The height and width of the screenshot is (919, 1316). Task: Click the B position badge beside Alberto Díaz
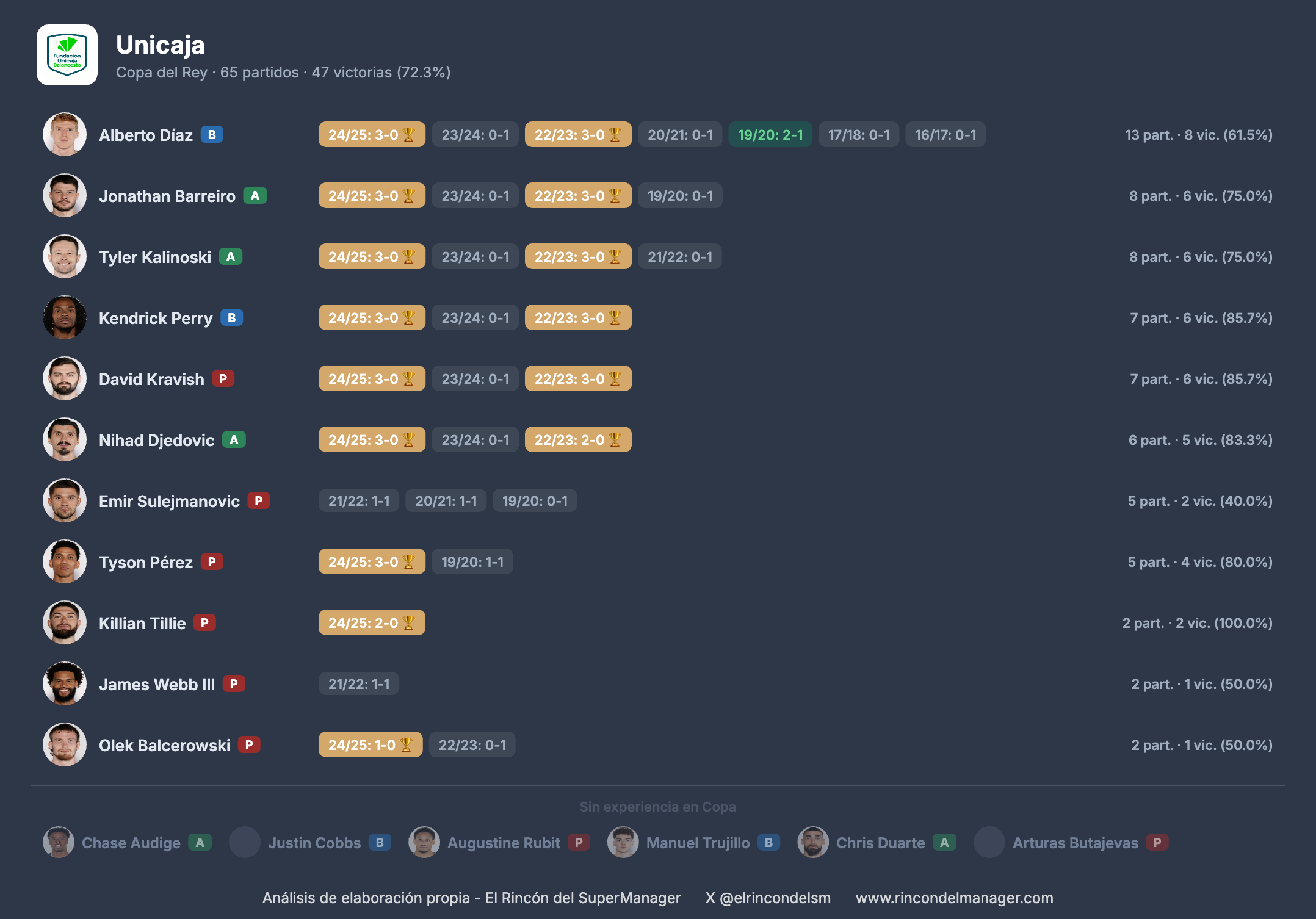(x=212, y=134)
